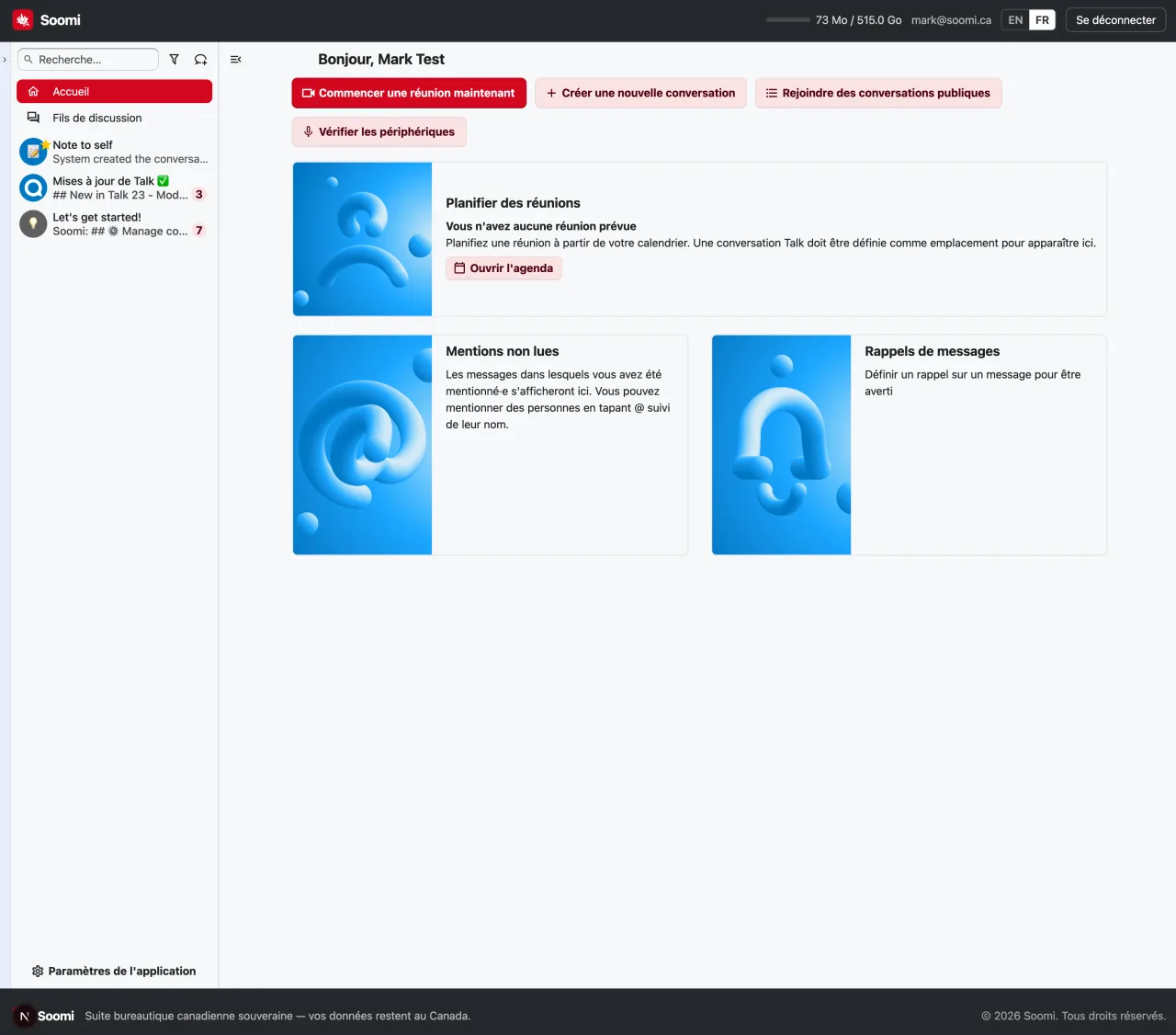Expand the panel using the left edge chevron
Screen dimensions: 1176x1035
pos(5,60)
